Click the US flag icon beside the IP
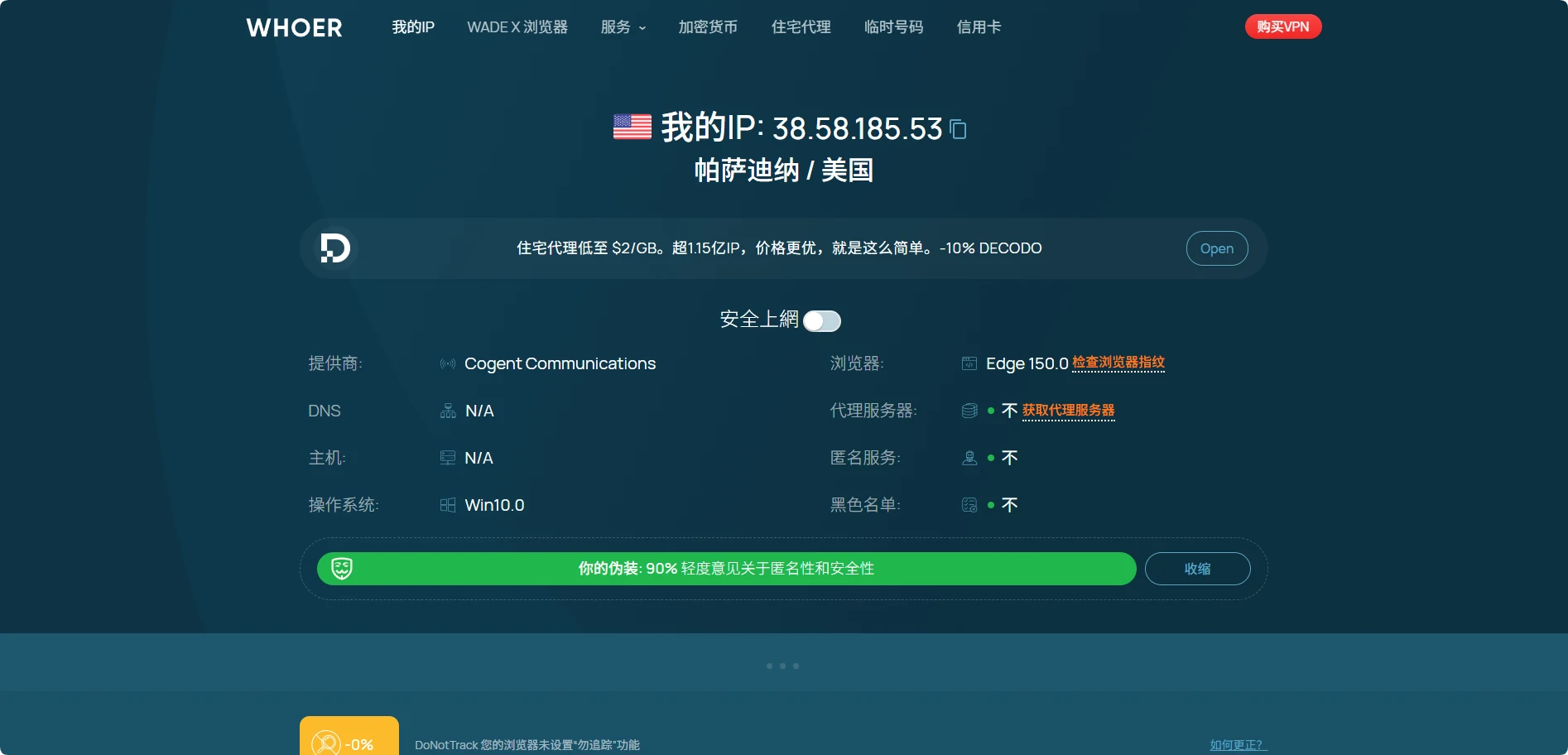 (632, 127)
